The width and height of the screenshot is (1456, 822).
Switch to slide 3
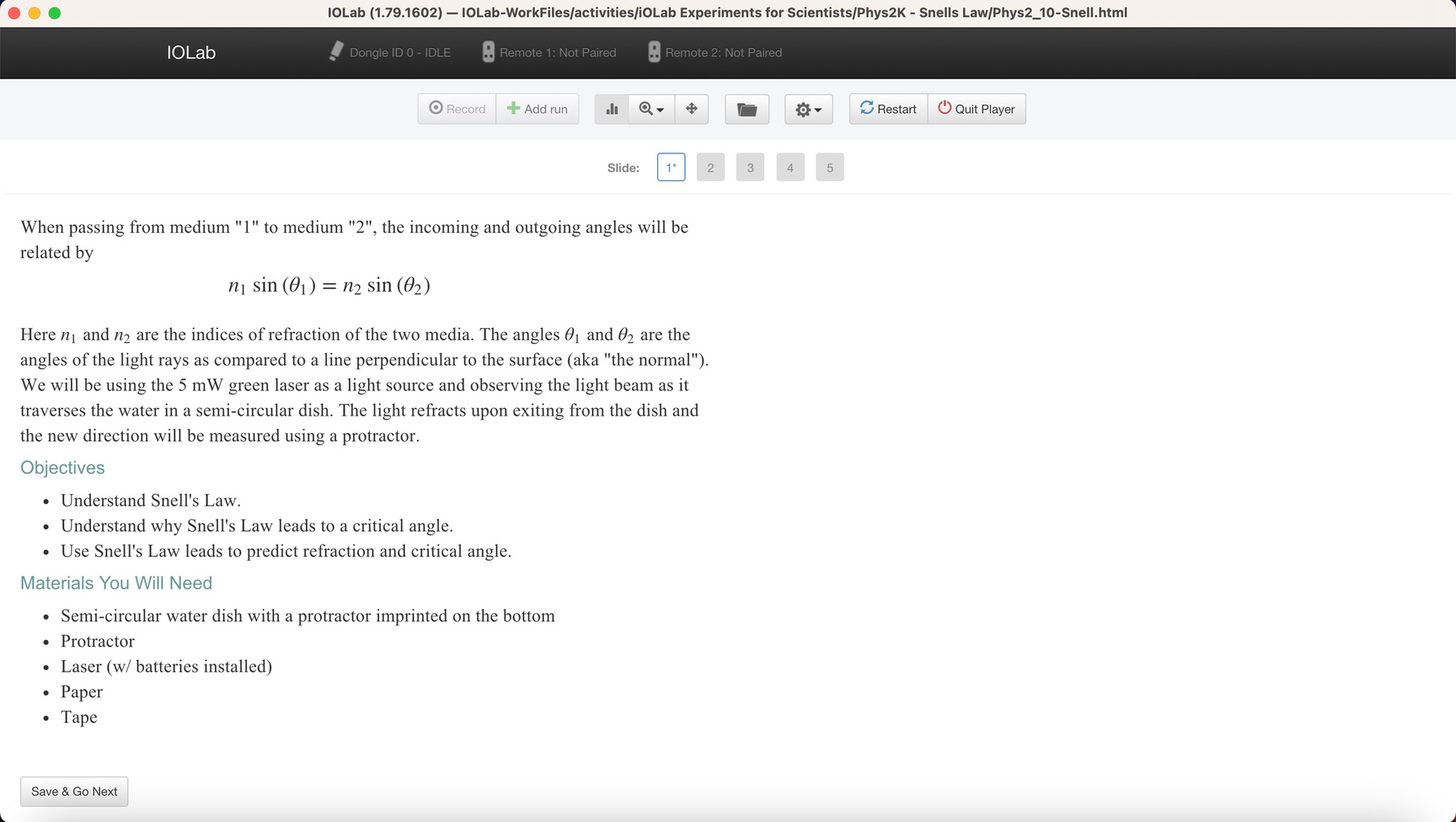751,167
